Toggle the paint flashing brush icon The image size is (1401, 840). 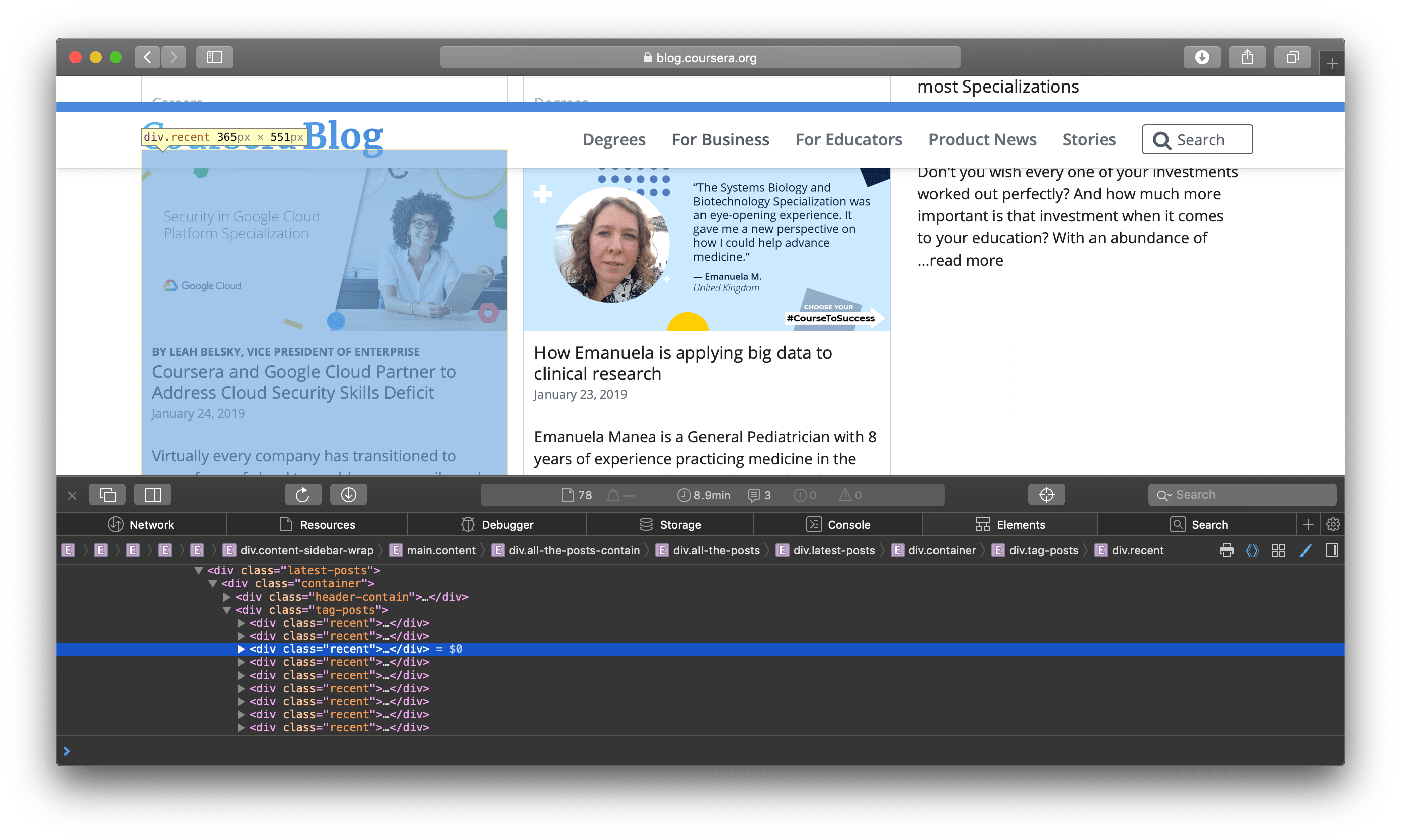click(1305, 550)
